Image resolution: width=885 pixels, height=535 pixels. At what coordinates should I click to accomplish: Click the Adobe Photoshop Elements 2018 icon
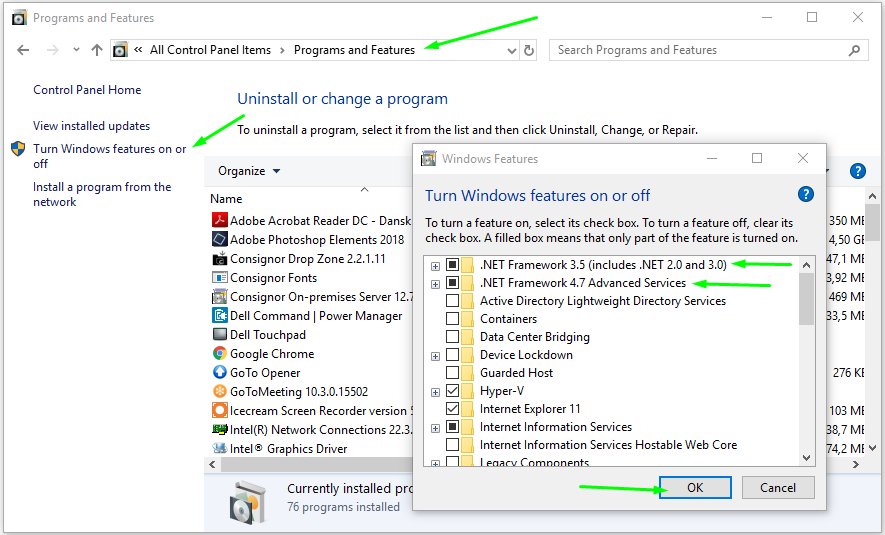pos(220,239)
